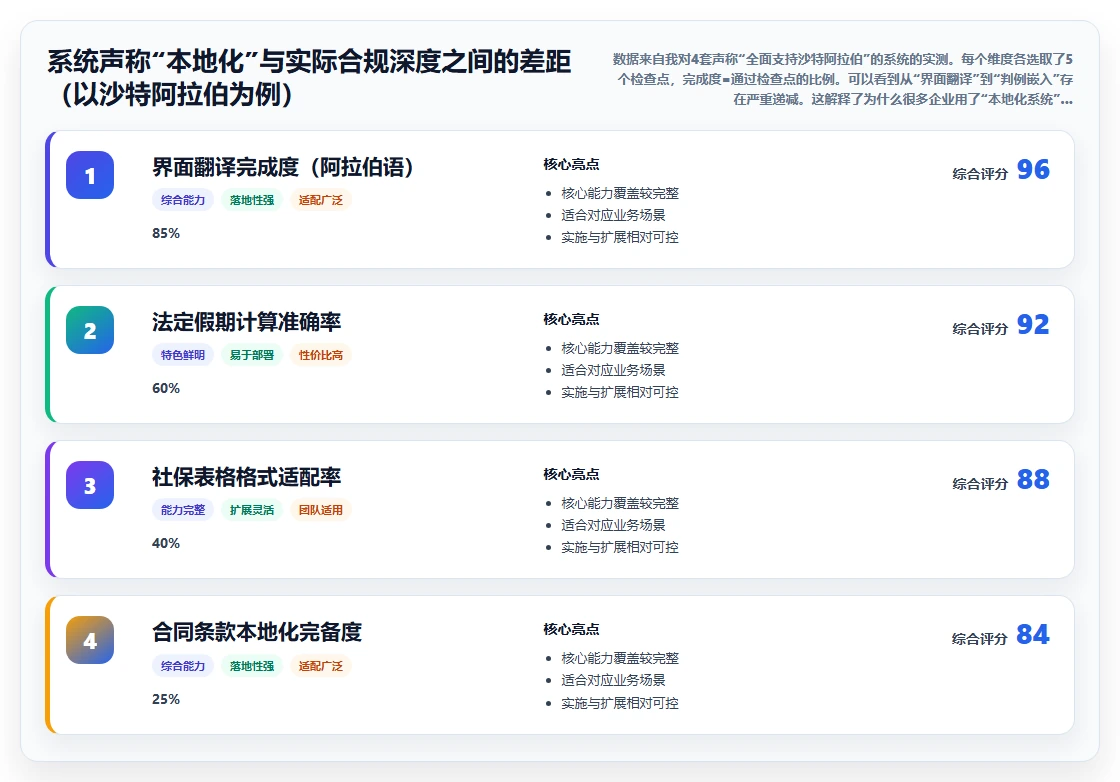The height and width of the screenshot is (782, 1120).
Task: Click the 40% completion value
Action: (x=166, y=543)
